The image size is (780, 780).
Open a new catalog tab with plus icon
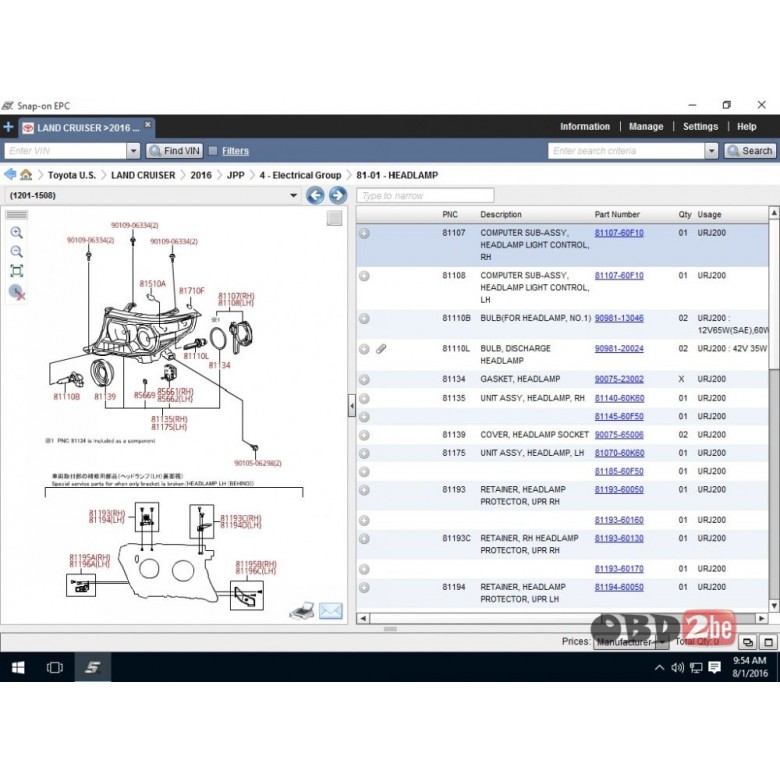(8, 127)
